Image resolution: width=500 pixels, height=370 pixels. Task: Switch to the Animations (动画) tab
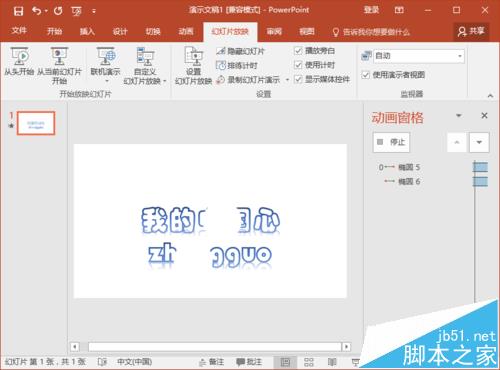pyautogui.click(x=186, y=32)
